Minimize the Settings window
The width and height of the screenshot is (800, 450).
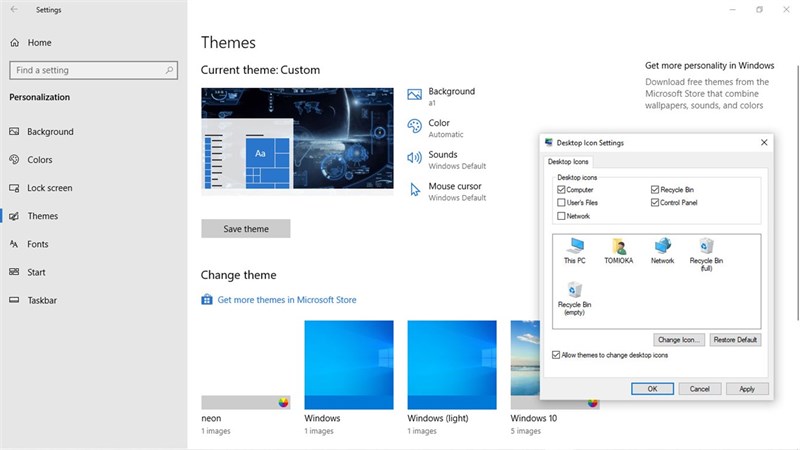[x=733, y=9]
